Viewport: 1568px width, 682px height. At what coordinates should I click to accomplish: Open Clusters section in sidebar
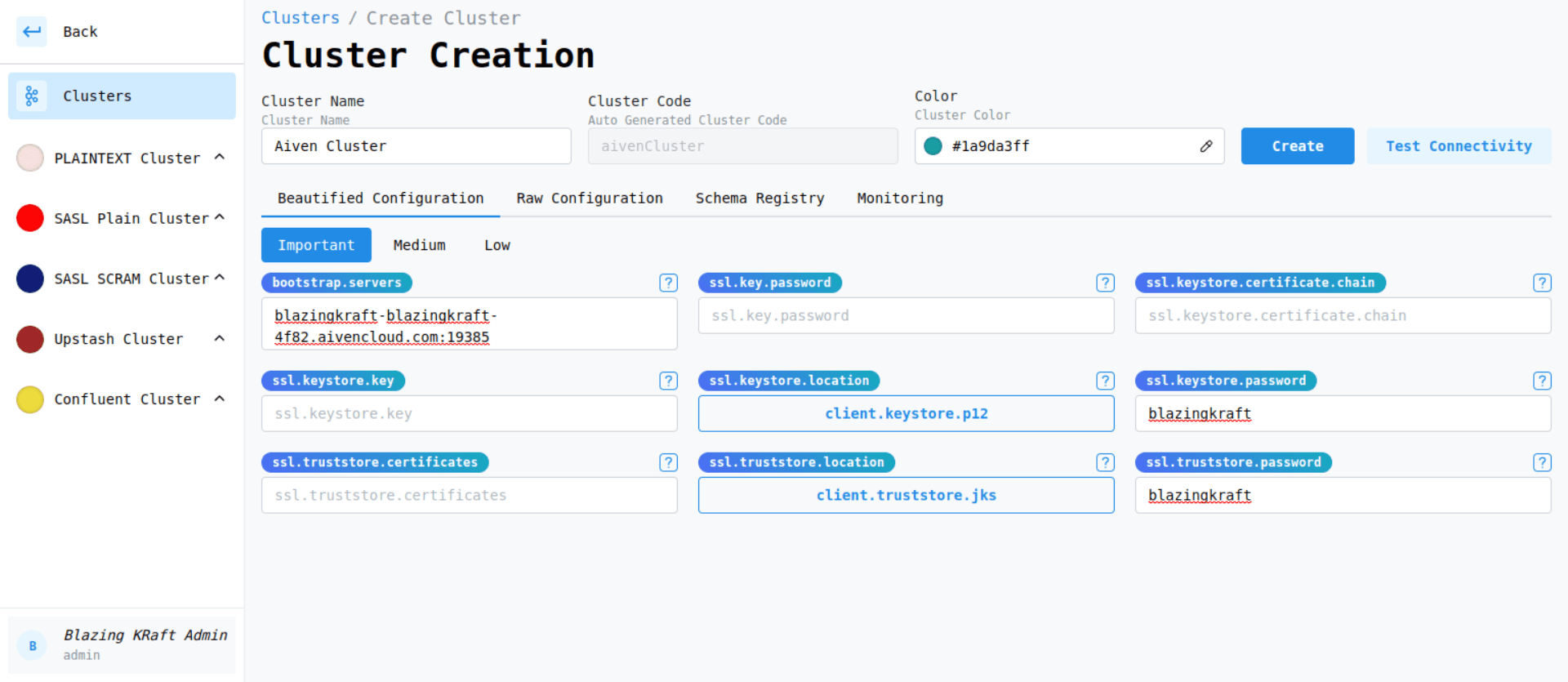[x=122, y=96]
